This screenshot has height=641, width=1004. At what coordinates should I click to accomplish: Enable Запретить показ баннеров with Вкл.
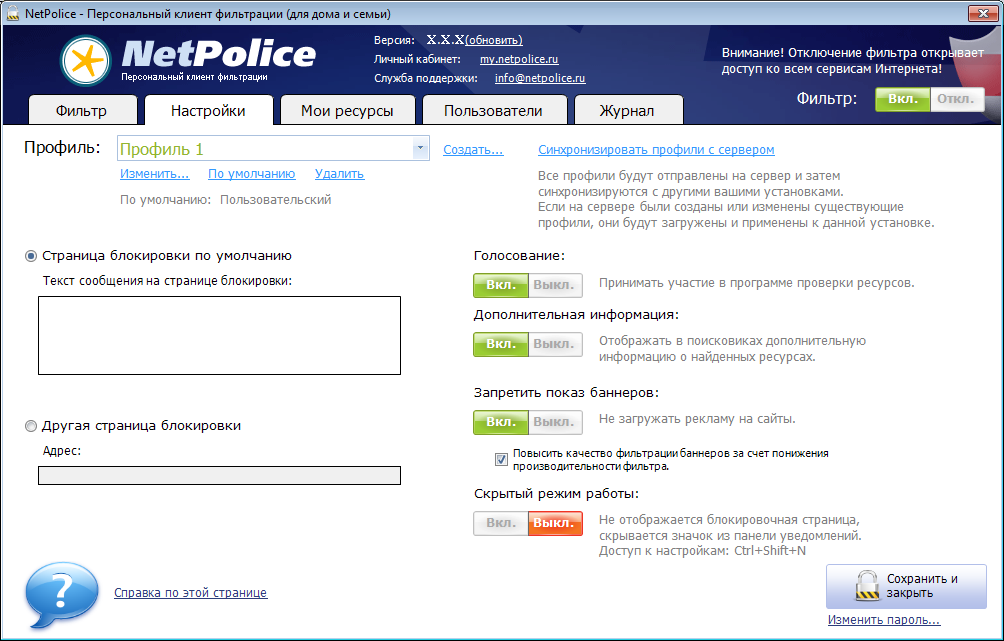tap(501, 422)
